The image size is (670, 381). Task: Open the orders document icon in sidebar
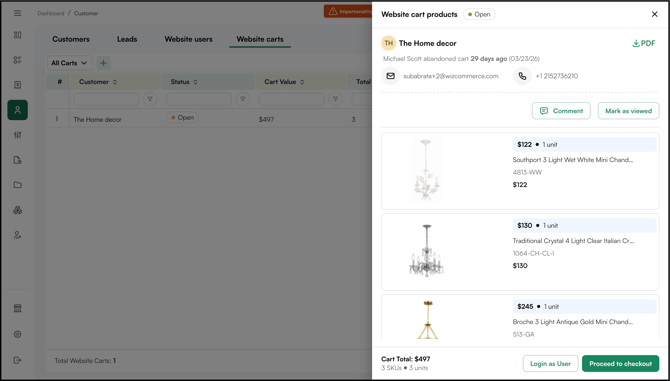(18, 85)
